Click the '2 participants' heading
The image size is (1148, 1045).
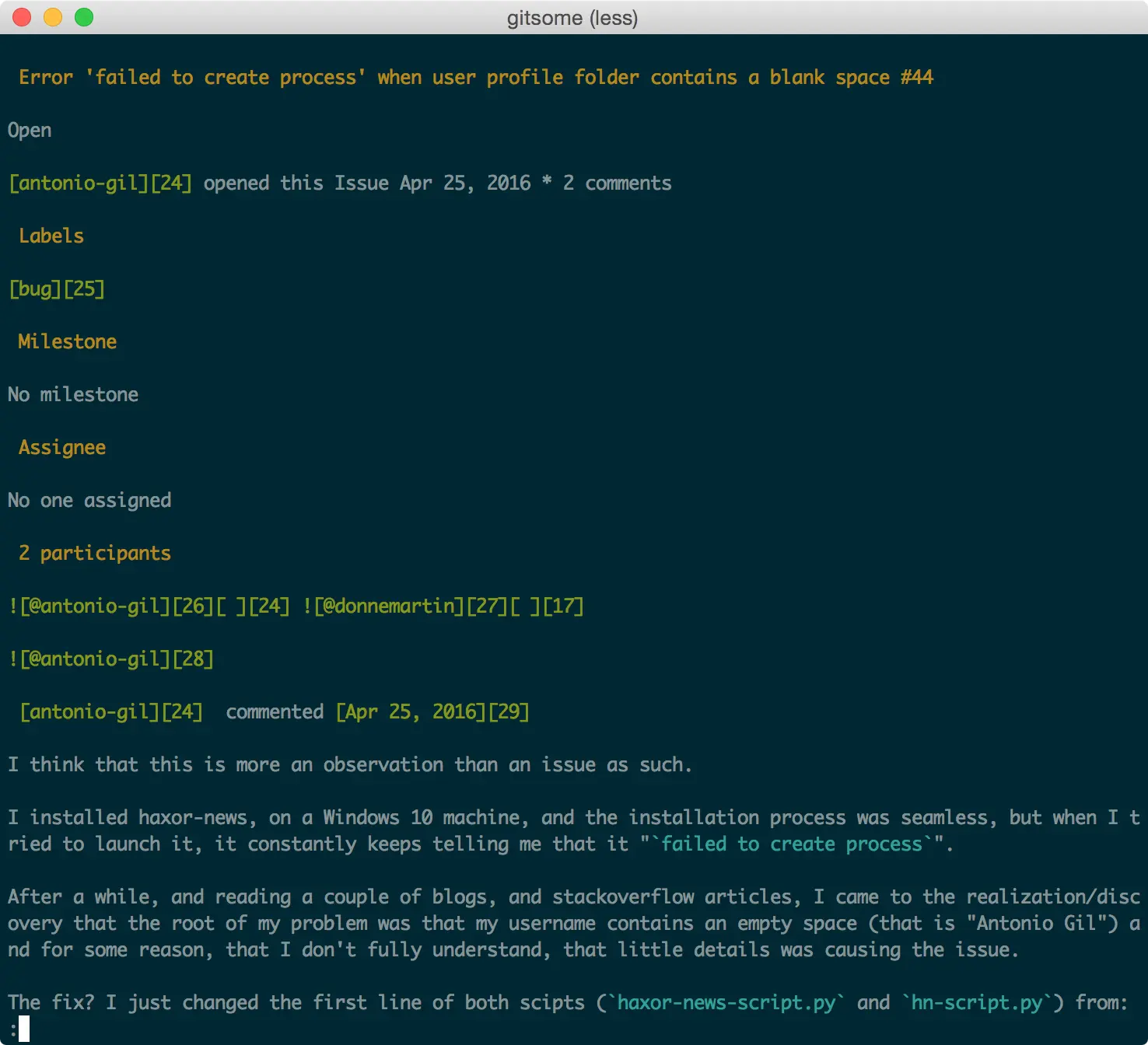click(x=95, y=554)
